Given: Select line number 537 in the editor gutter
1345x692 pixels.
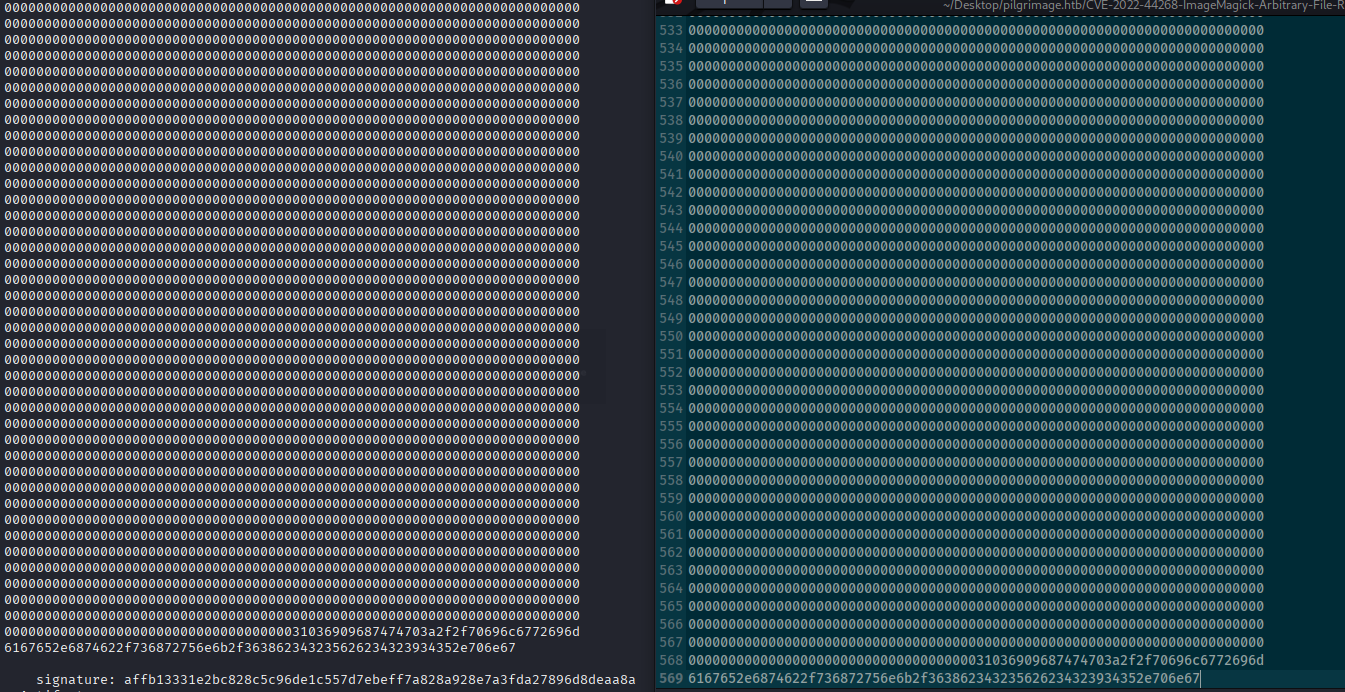Looking at the screenshot, I should 671,102.
